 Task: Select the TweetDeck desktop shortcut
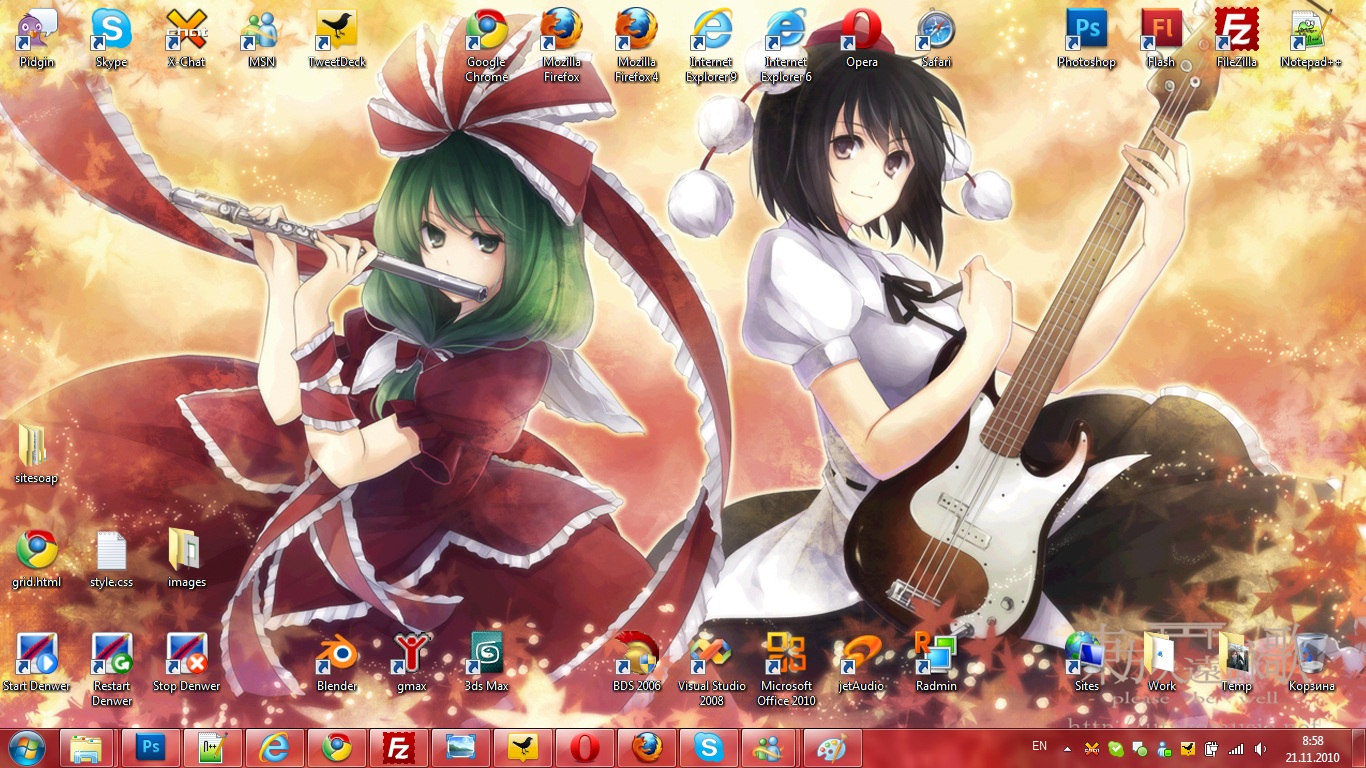(336, 38)
